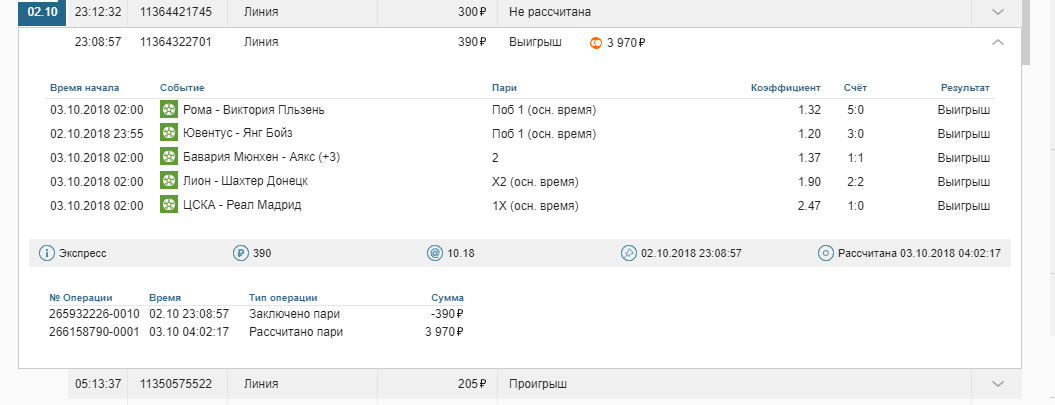Select the 02.10 date tab

[x=42, y=12]
